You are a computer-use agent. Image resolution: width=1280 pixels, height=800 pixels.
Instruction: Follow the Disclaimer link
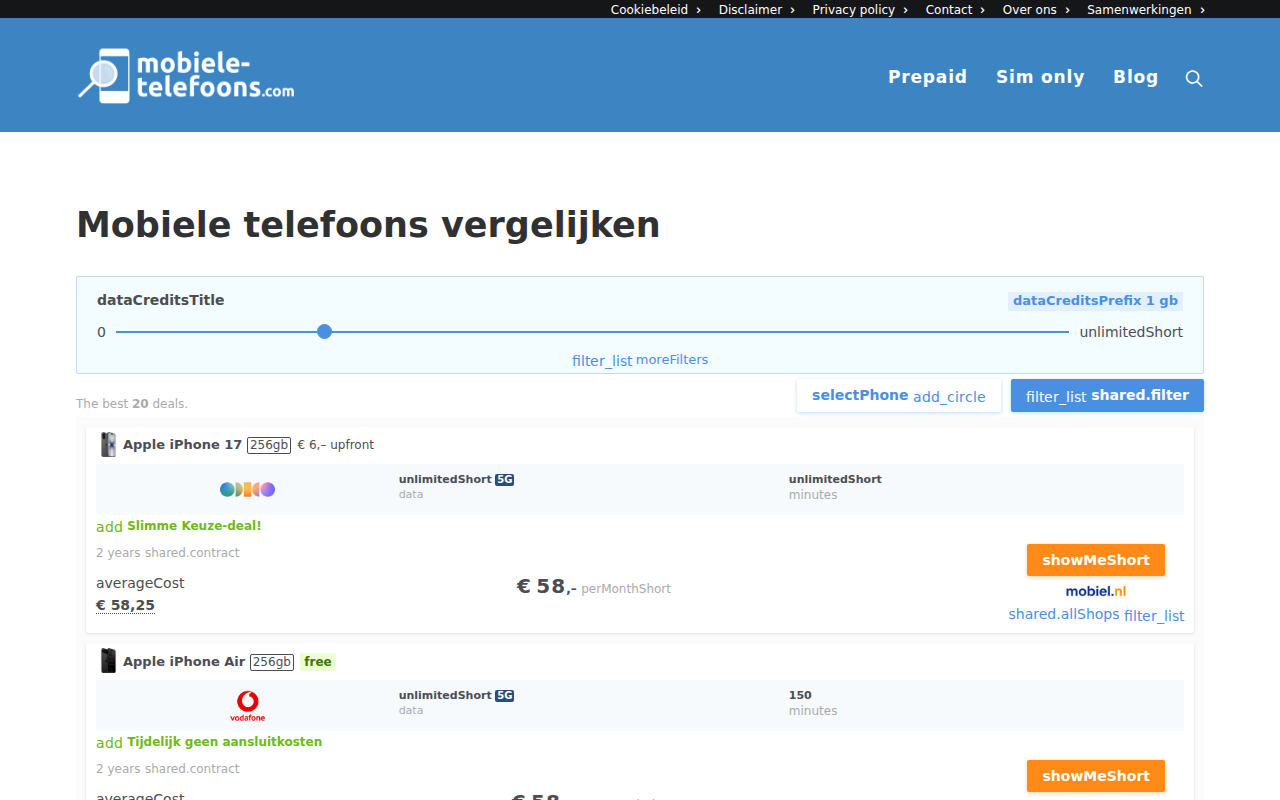757,9
